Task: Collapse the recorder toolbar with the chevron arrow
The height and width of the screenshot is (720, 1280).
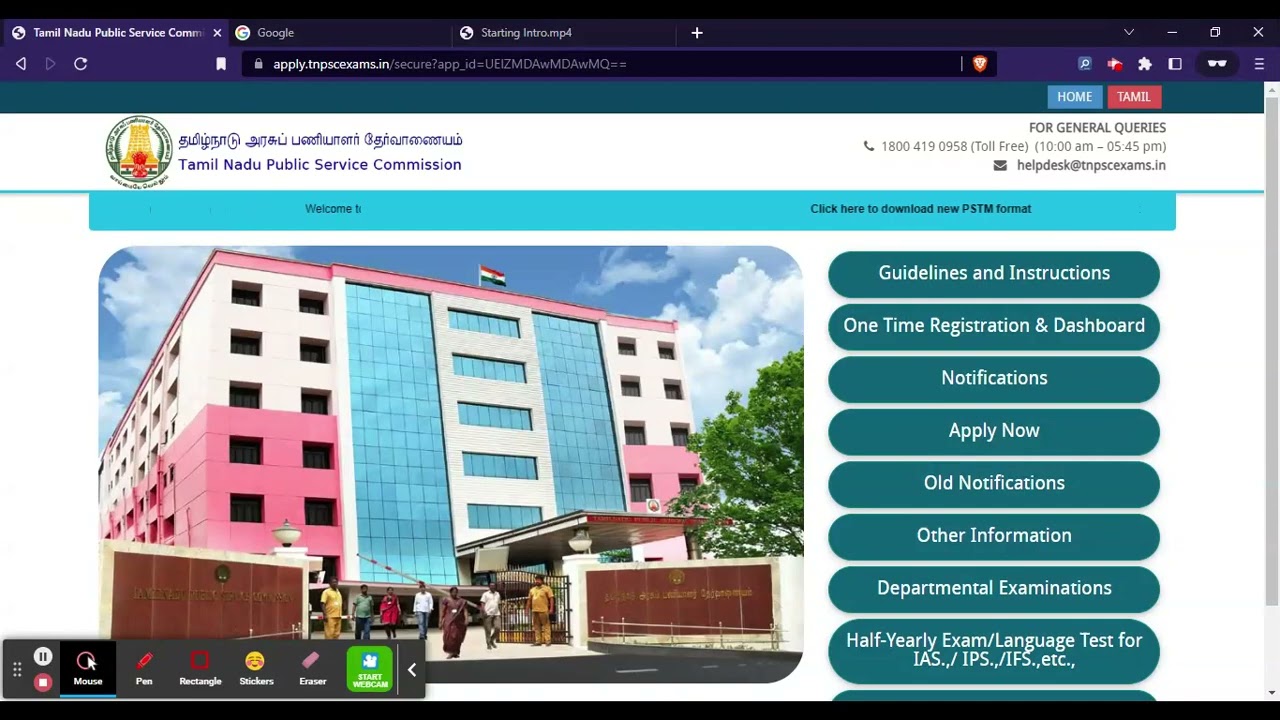Action: (412, 670)
